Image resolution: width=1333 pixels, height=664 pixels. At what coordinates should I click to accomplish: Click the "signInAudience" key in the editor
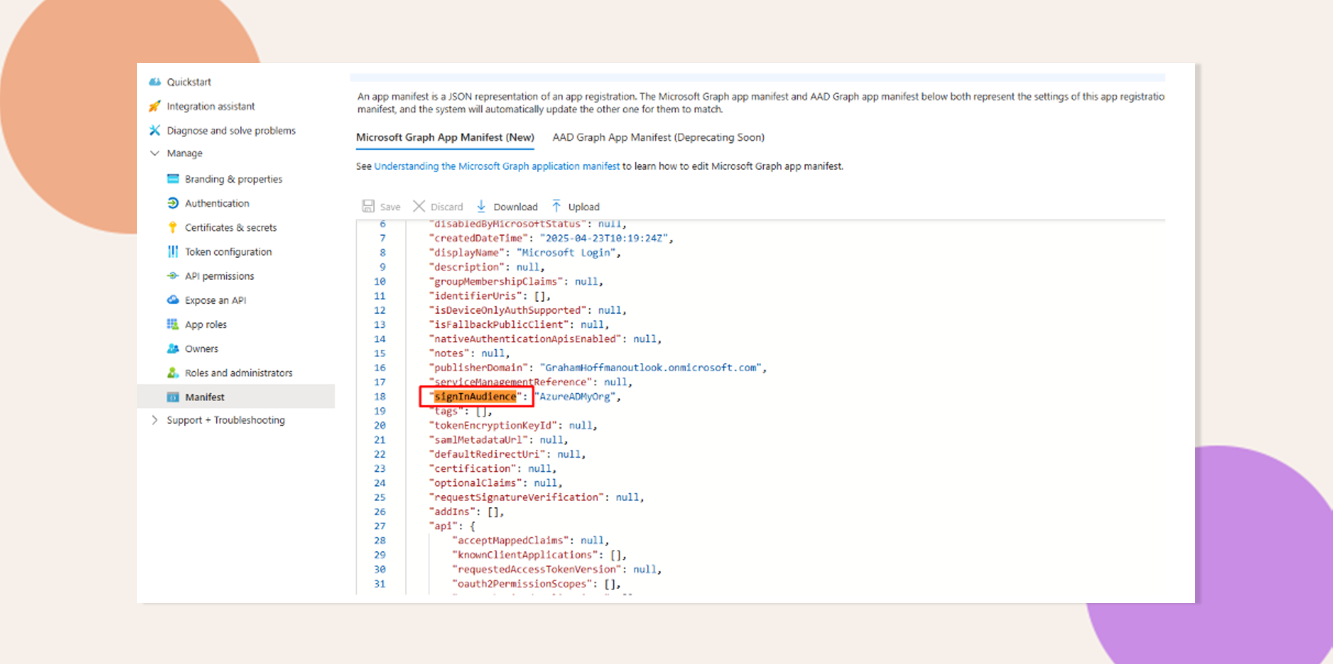(x=475, y=397)
